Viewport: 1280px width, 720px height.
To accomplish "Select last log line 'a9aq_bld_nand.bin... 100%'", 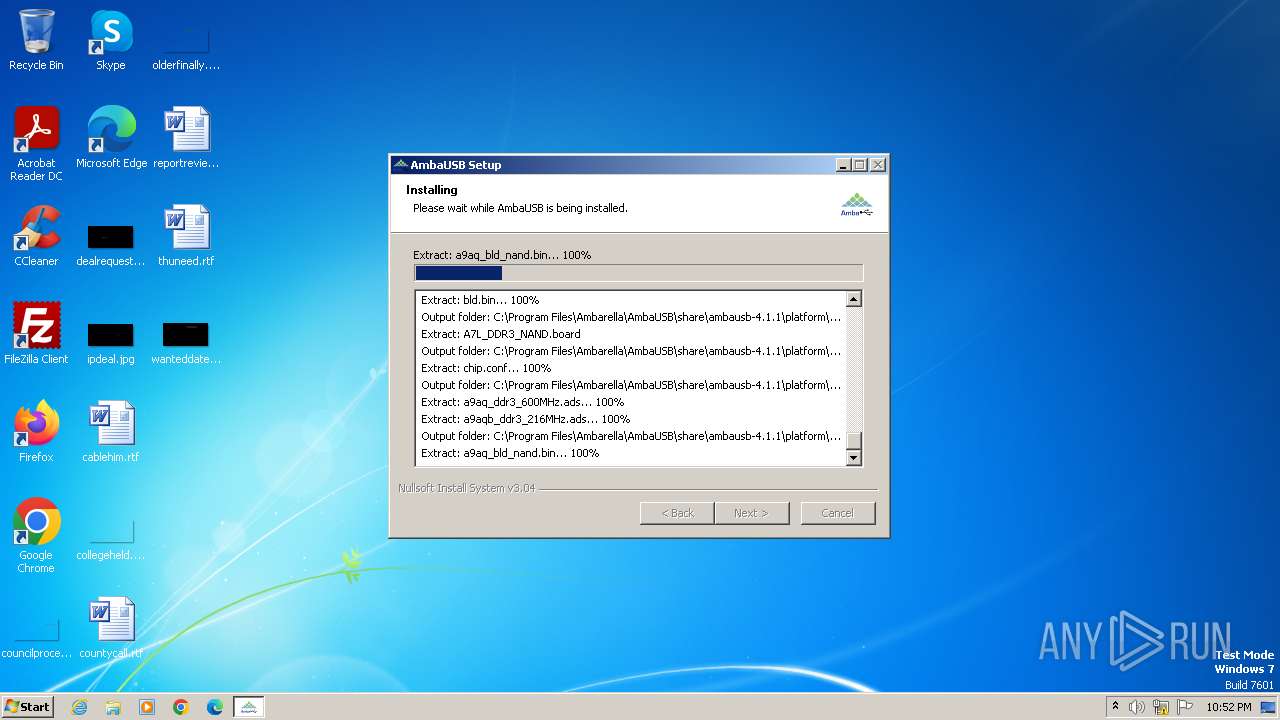I will coord(510,453).
